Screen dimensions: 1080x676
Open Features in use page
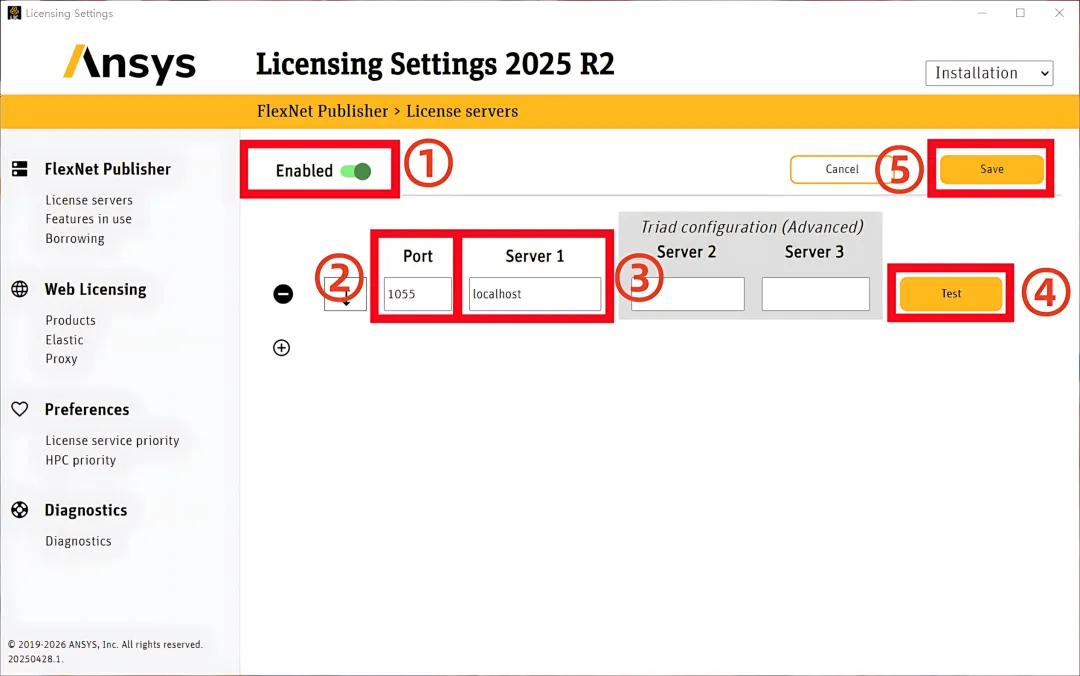(88, 219)
